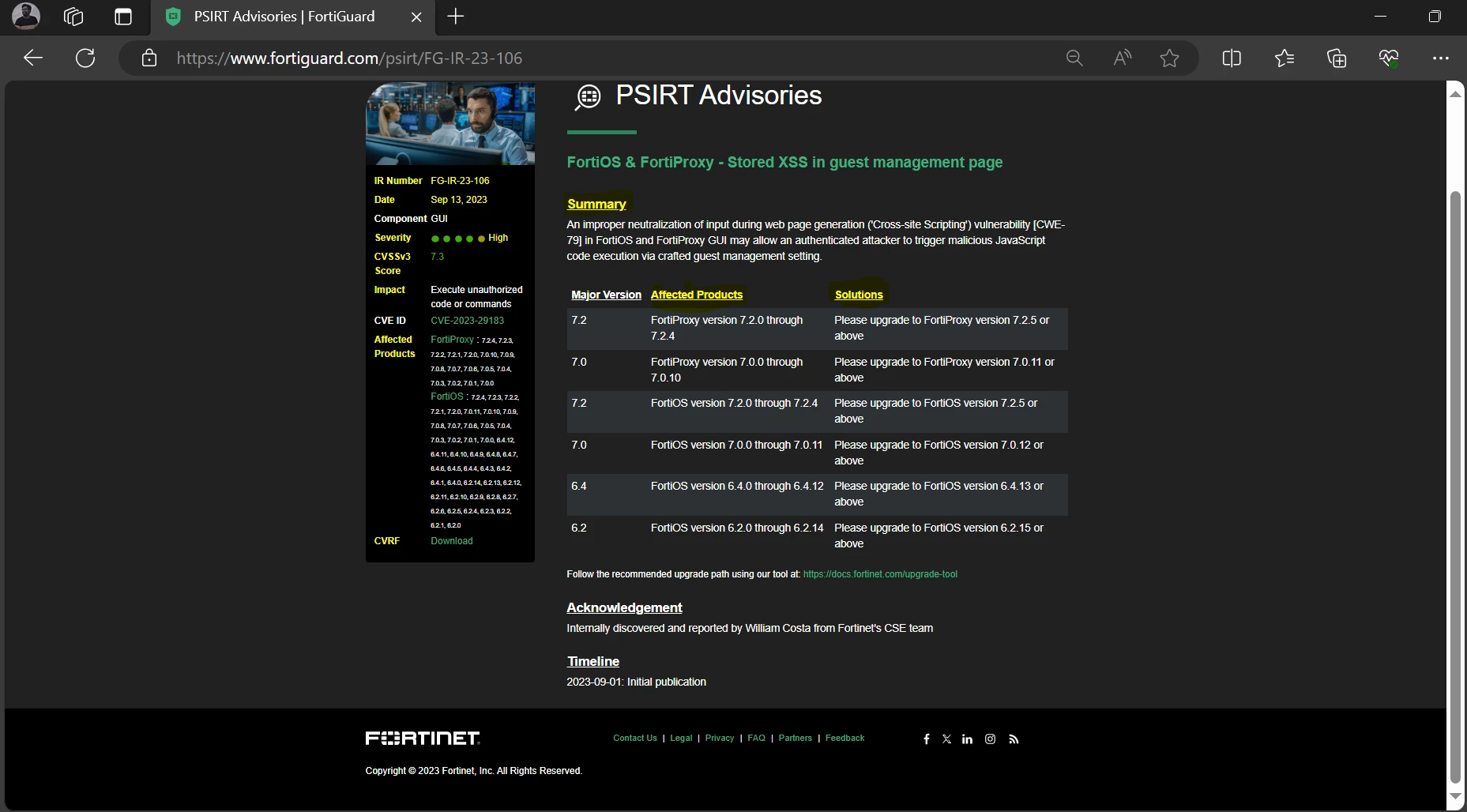
Task: Open the browser profile avatar
Action: click(26, 17)
